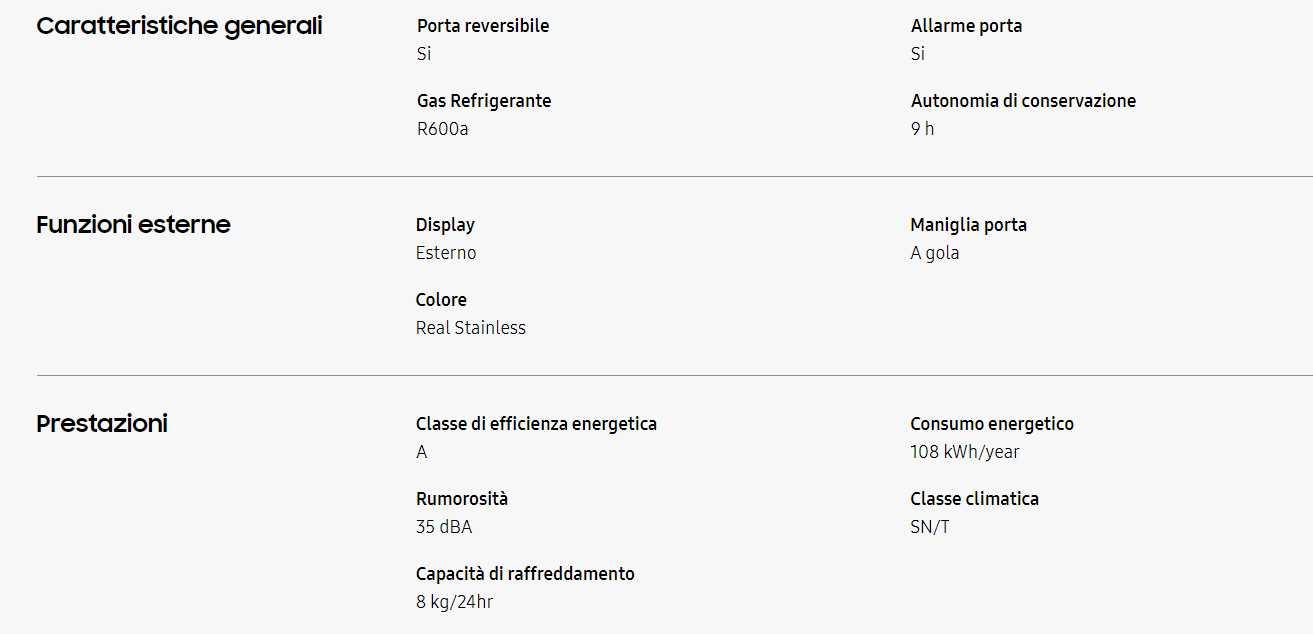The height and width of the screenshot is (634, 1313).
Task: Click the Real Stainless color value
Action: click(470, 328)
